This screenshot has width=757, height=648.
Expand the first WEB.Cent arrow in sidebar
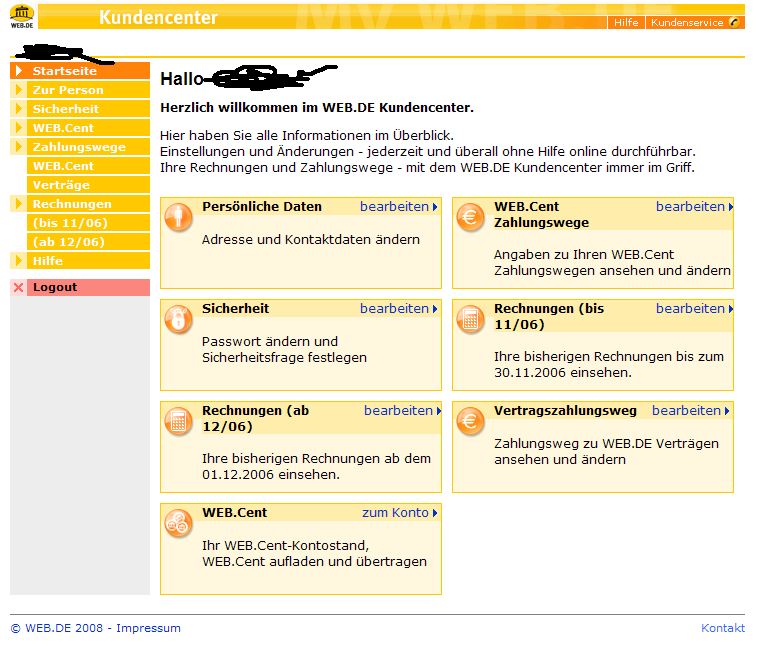point(19,127)
